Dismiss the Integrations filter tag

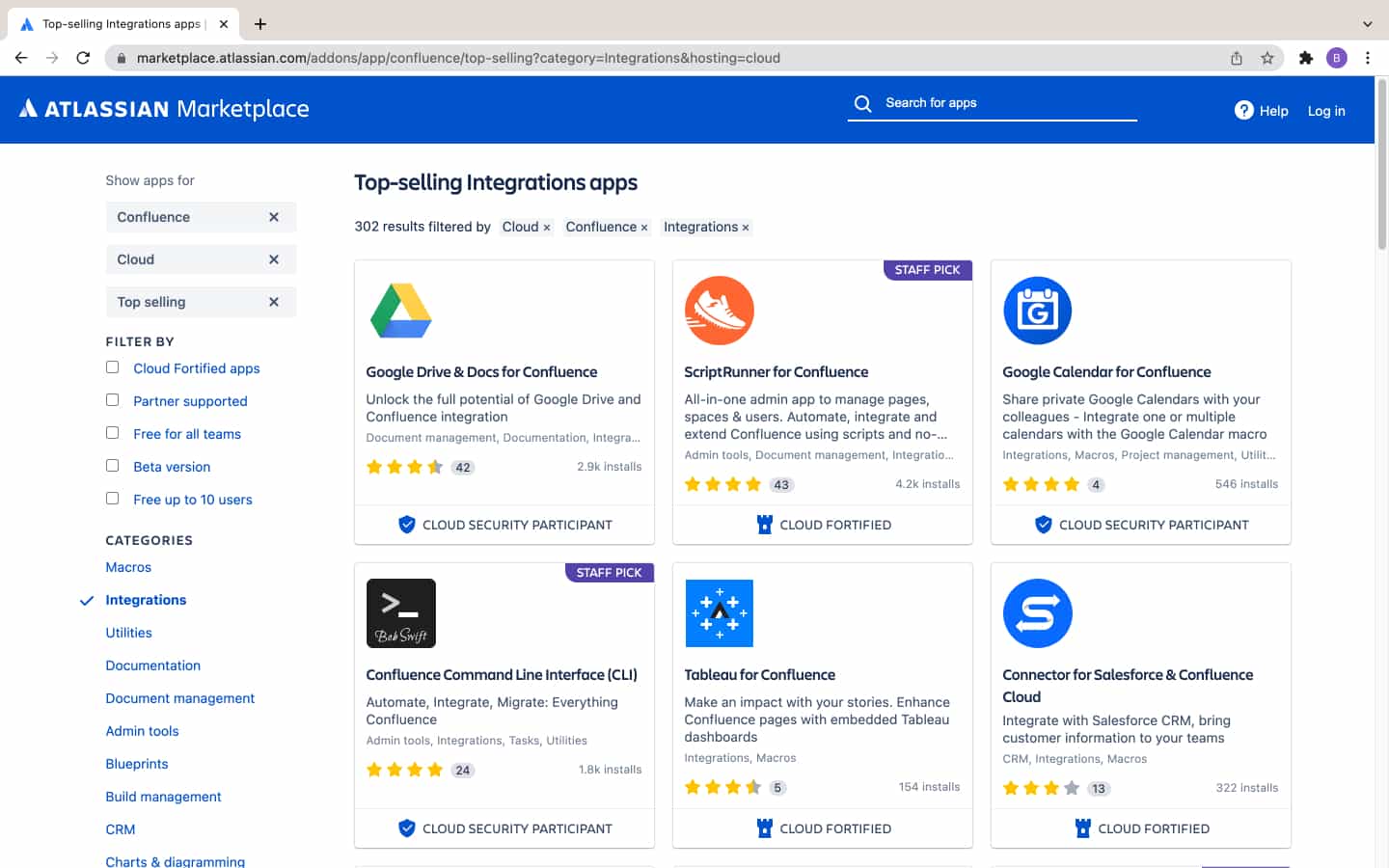coord(743,227)
